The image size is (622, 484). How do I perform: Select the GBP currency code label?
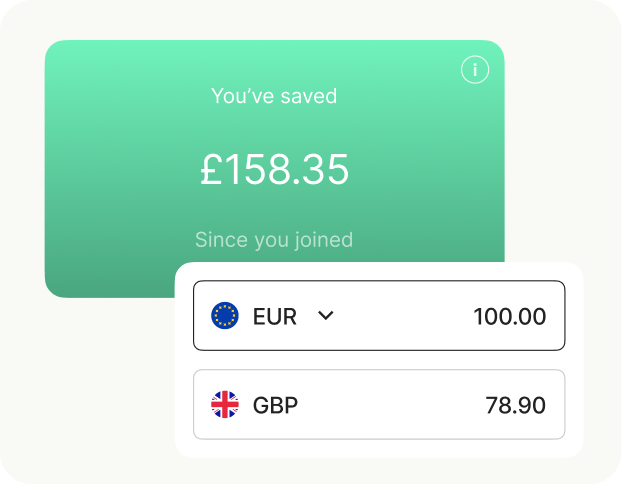(x=276, y=405)
